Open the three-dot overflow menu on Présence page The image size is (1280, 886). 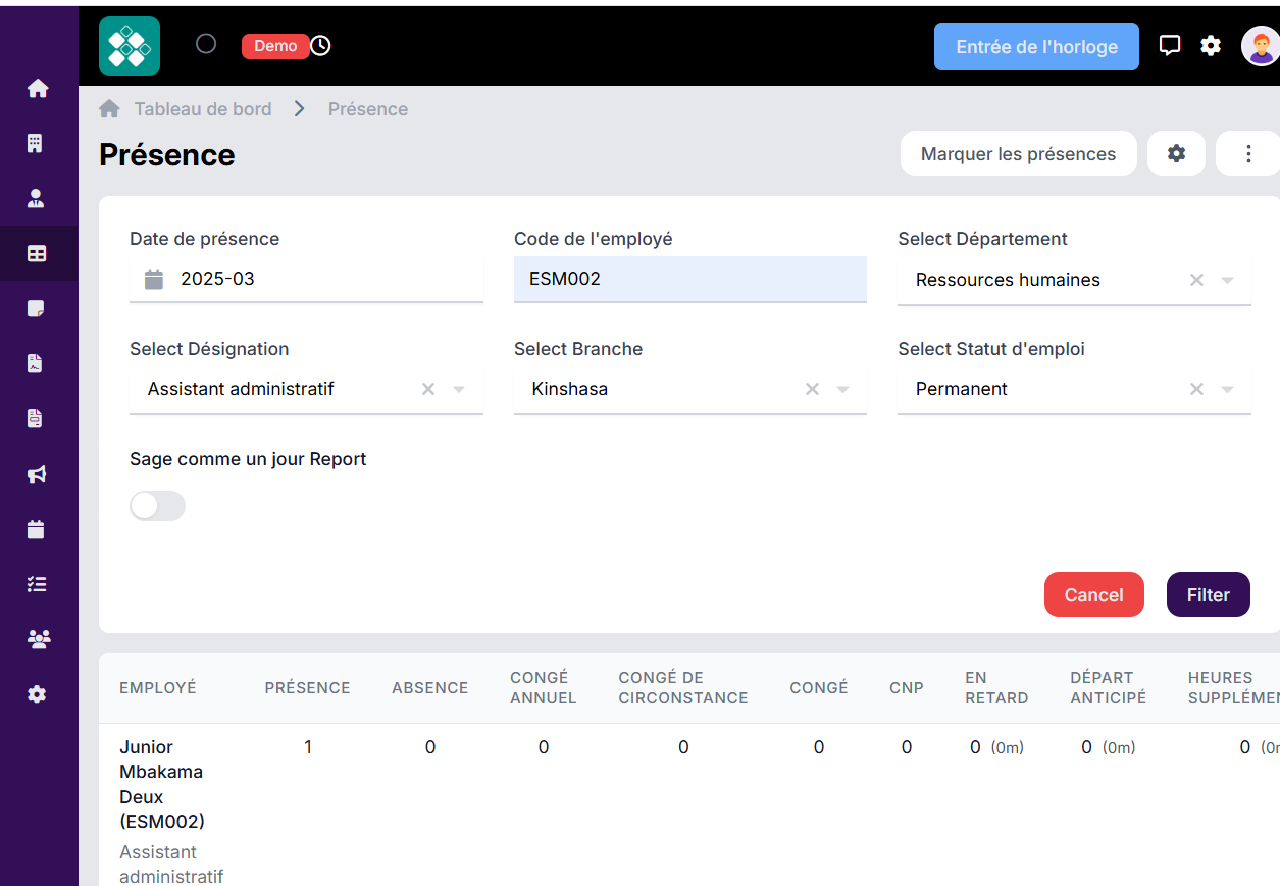pos(1247,153)
